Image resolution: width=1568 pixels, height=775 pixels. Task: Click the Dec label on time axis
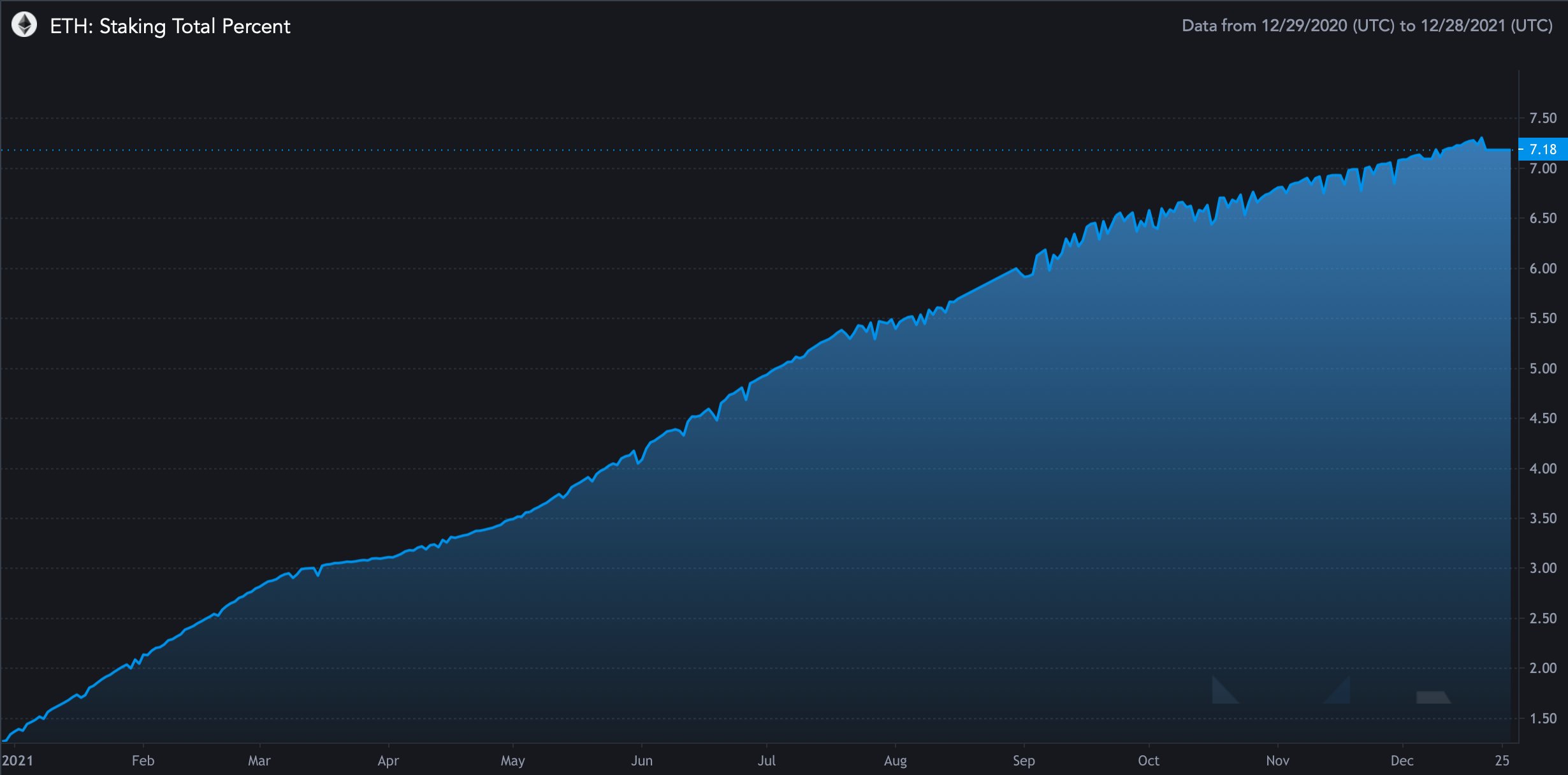pos(1402,760)
